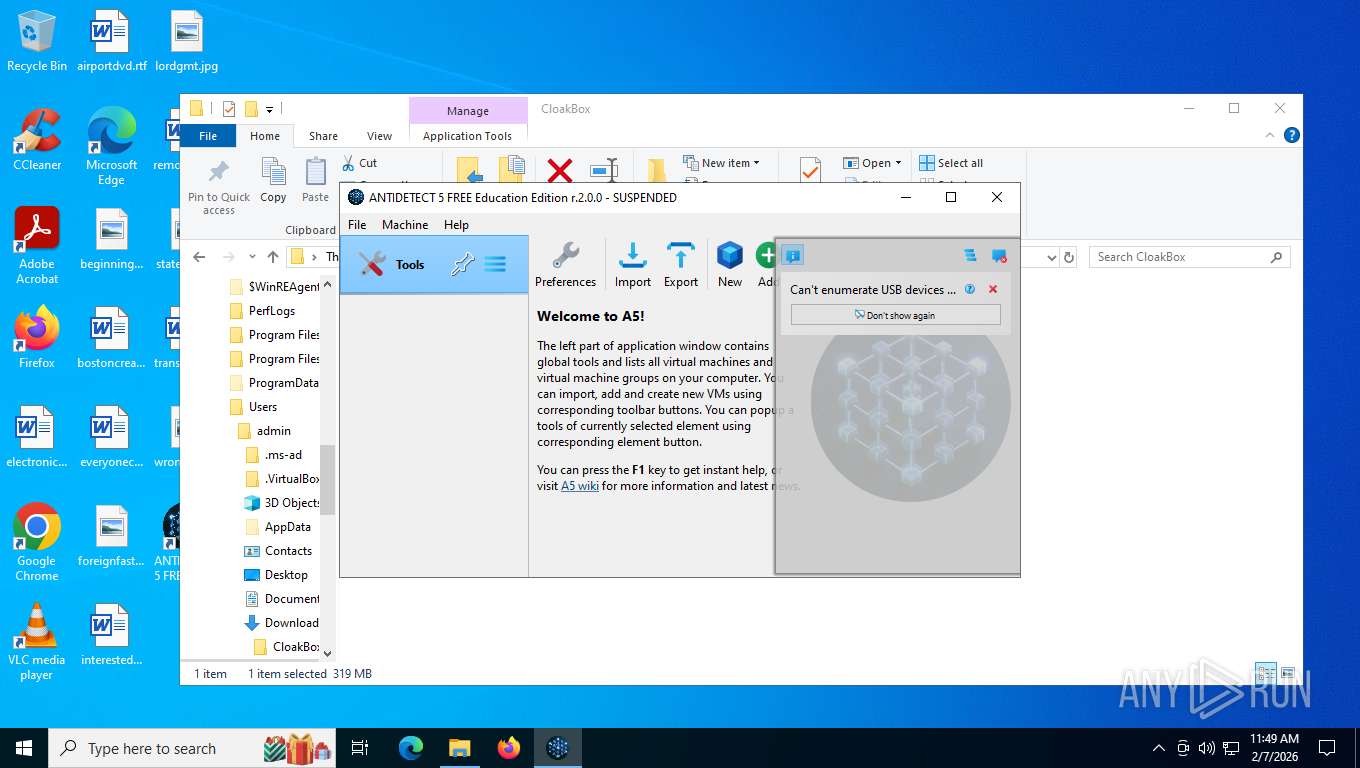Click the taskbar search box
Viewport: 1360px width, 768px height.
[x=193, y=748]
